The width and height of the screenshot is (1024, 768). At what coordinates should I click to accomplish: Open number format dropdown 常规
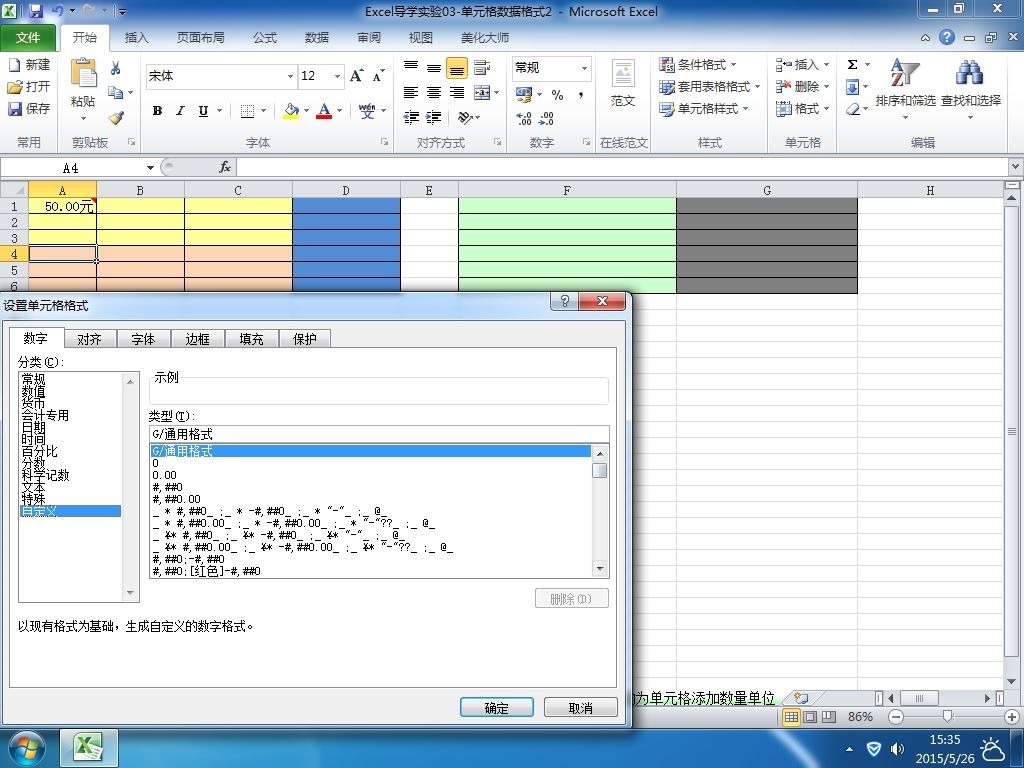584,67
